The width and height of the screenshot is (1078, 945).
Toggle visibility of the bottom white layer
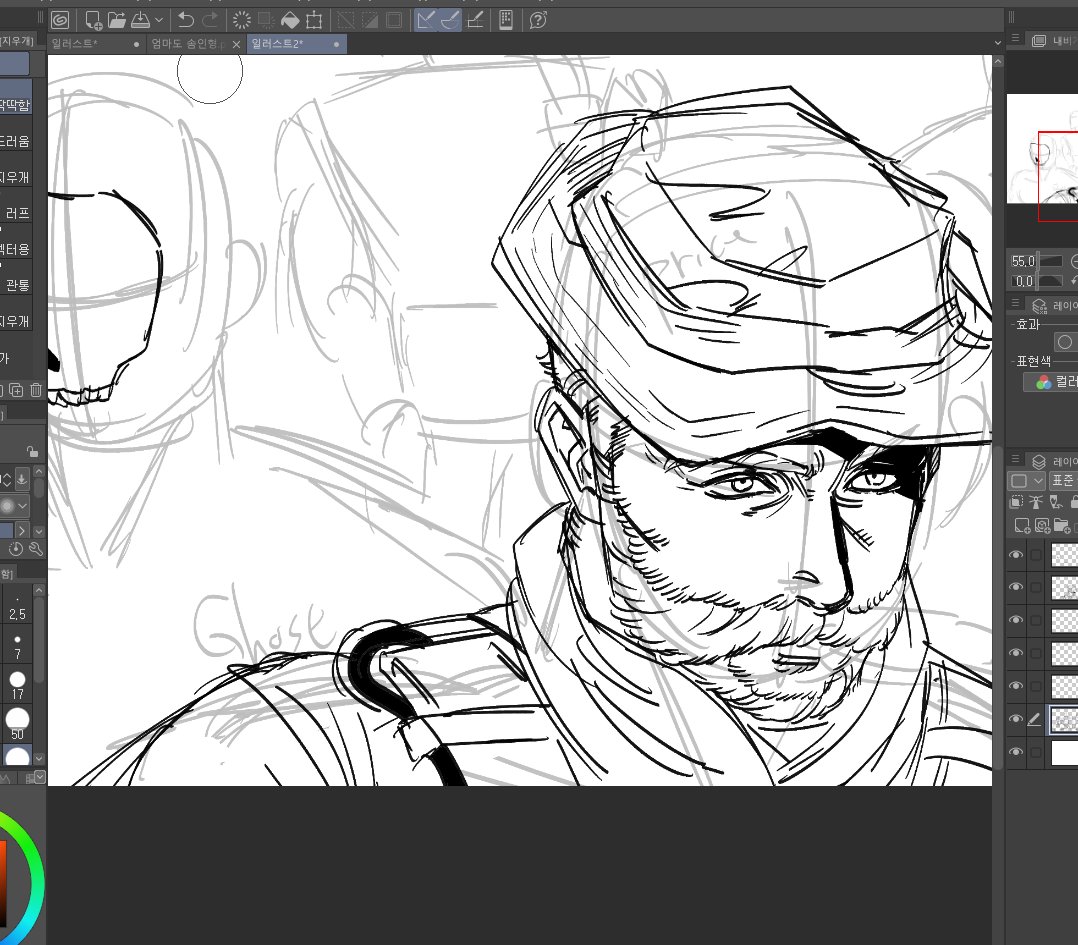pos(1016,753)
